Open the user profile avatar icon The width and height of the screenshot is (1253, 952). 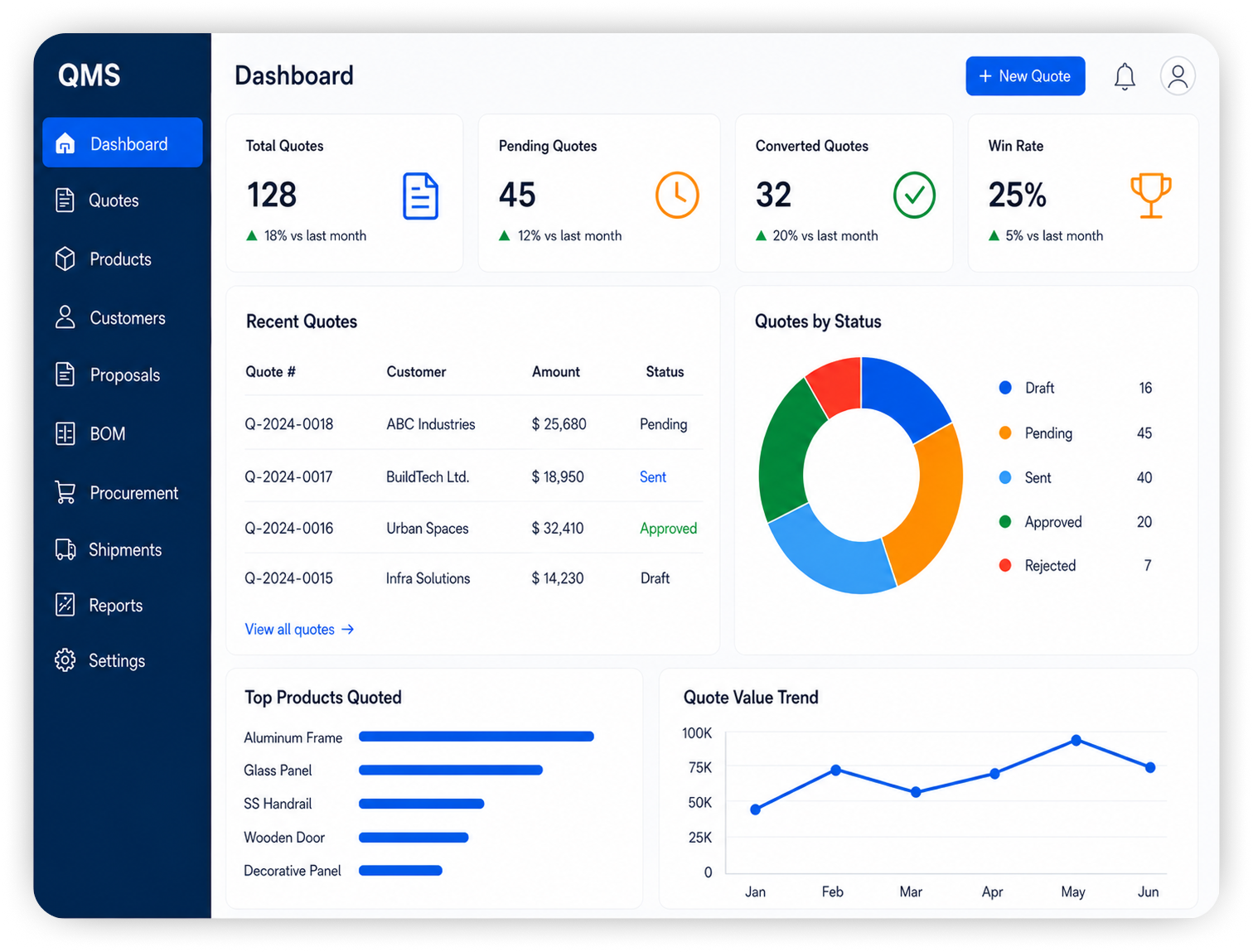[1178, 76]
